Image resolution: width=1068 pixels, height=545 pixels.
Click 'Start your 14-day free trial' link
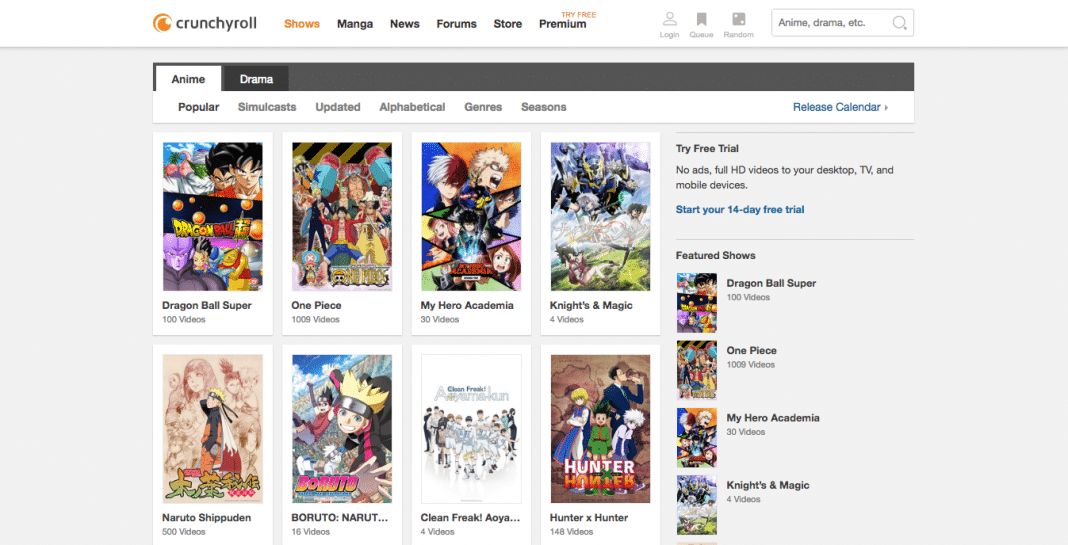coord(740,209)
